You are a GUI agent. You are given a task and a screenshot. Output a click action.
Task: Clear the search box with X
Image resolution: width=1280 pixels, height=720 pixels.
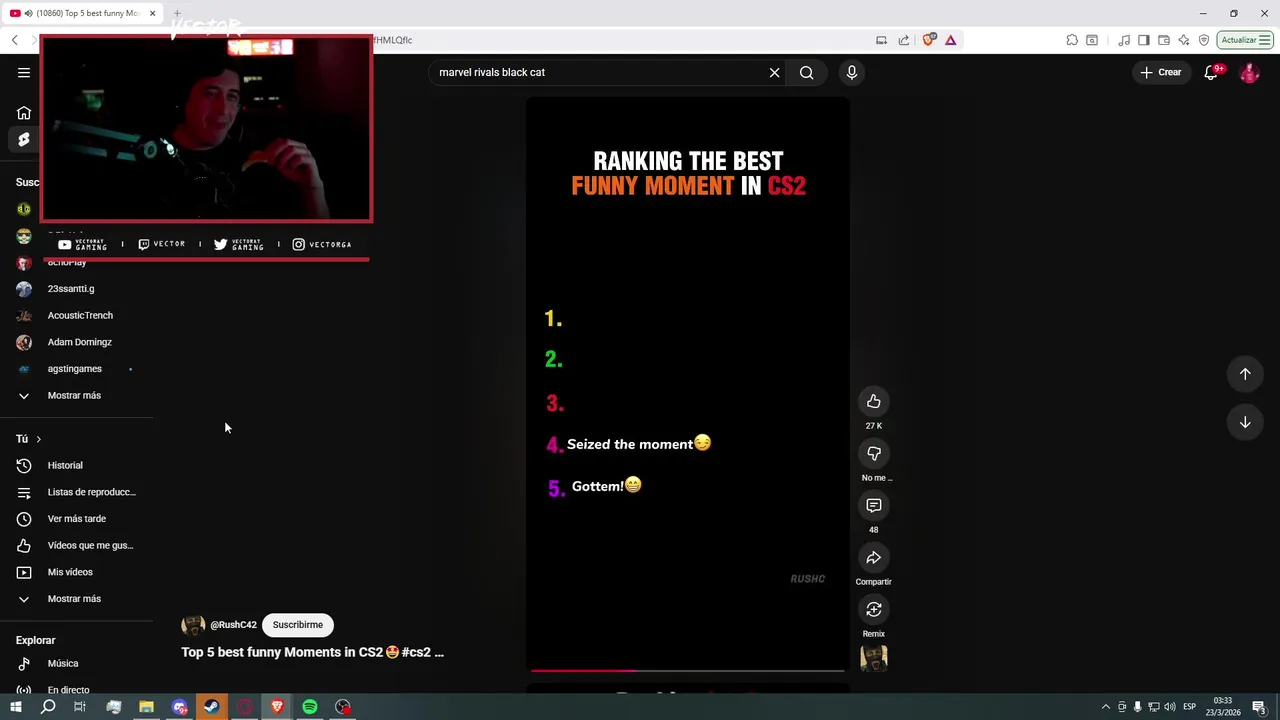[774, 72]
